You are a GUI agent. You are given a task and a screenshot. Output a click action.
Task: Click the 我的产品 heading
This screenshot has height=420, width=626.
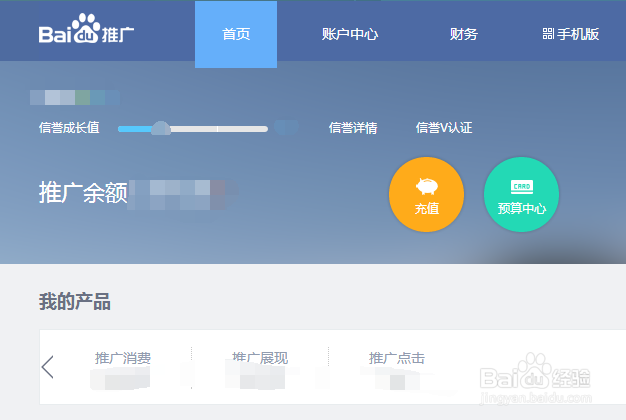click(x=75, y=301)
